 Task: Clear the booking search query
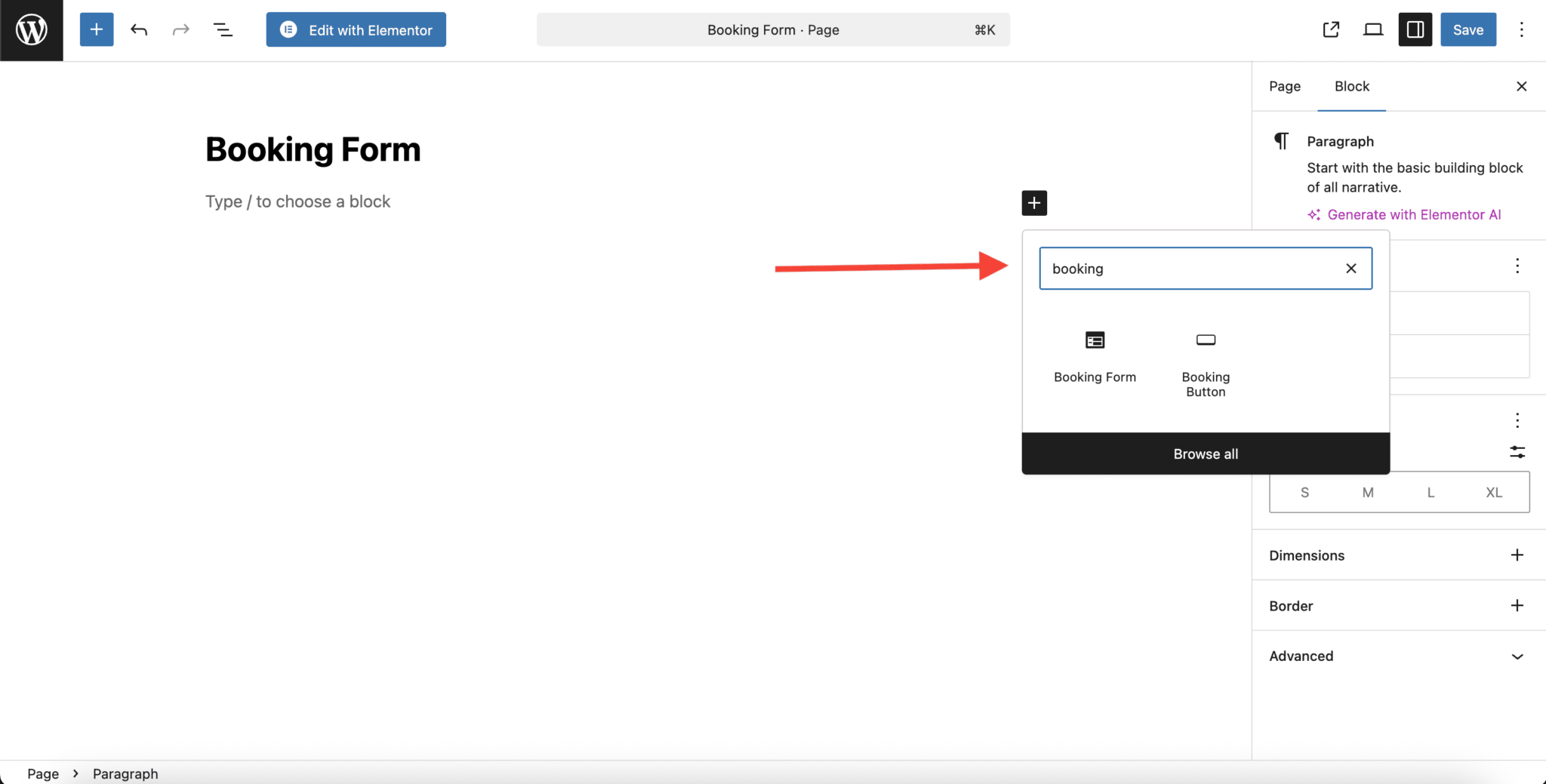pos(1350,268)
